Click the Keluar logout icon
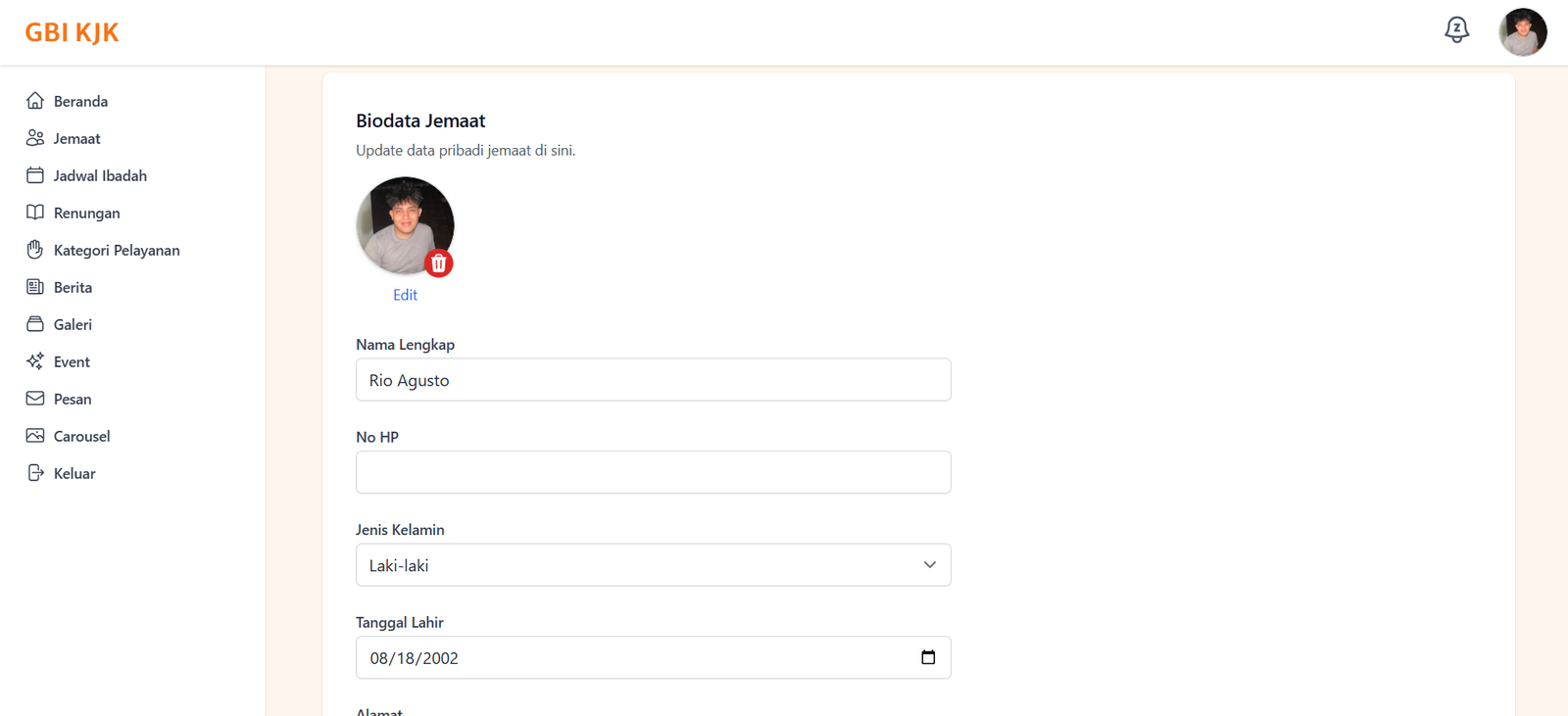This screenshot has width=1568, height=716. (35, 473)
